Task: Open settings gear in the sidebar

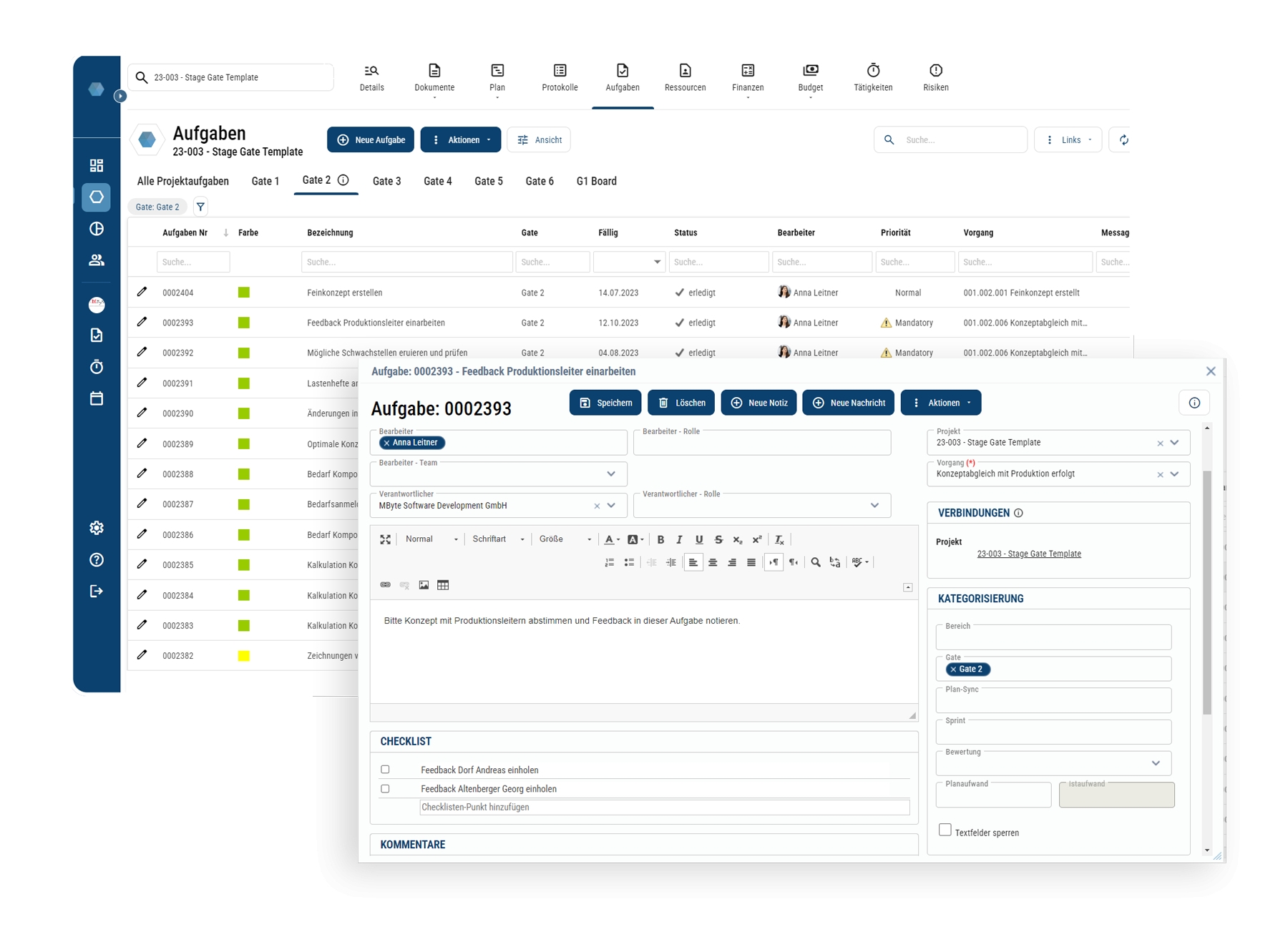Action: tap(97, 528)
